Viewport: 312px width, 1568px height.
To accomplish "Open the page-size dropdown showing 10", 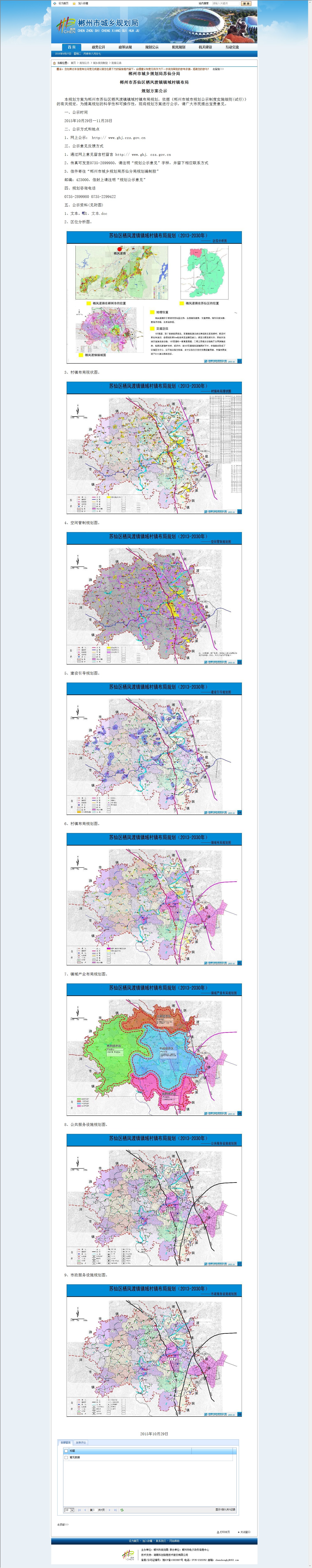I will click(70, 1510).
